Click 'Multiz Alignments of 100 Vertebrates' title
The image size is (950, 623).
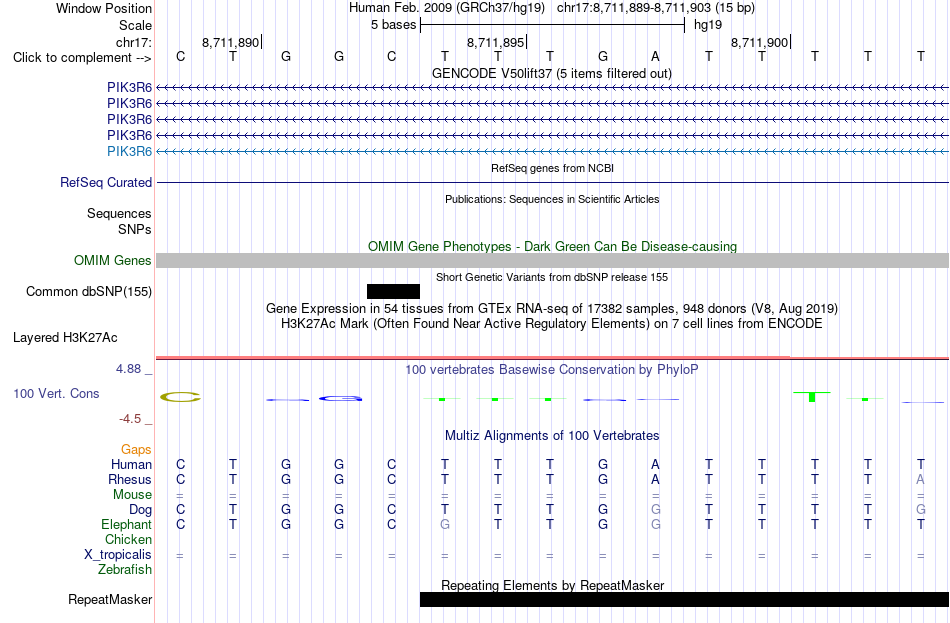552,436
